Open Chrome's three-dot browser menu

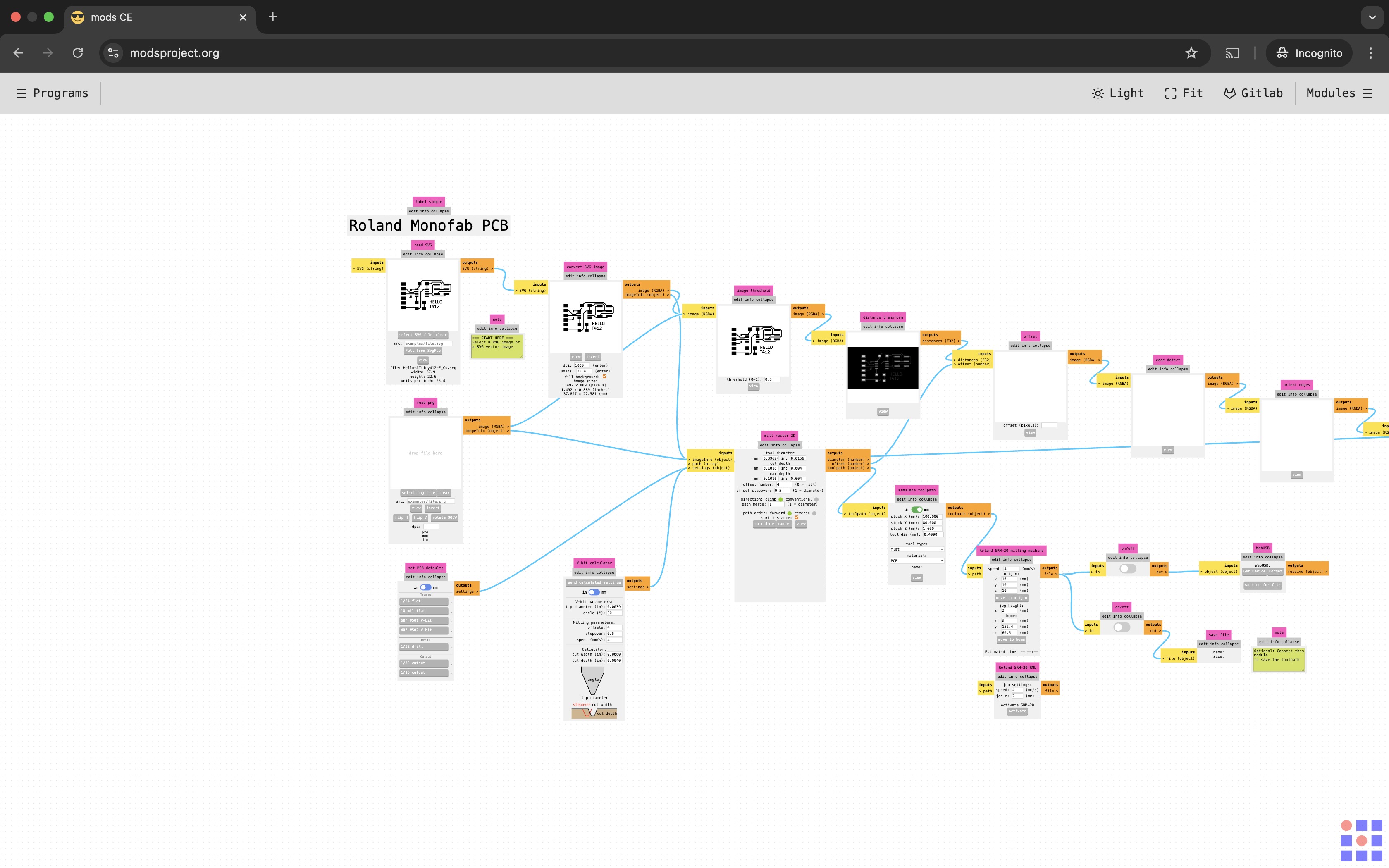tap(1371, 53)
